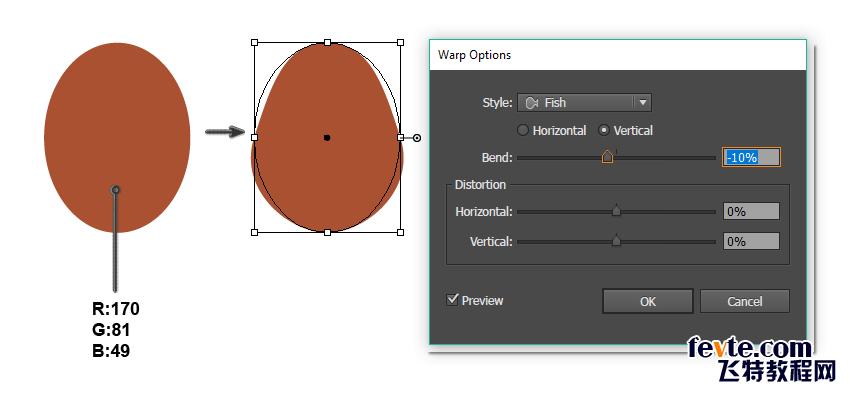Click the Vertical distortion 0% field
Viewport: 850px width, 396px height.
(751, 241)
